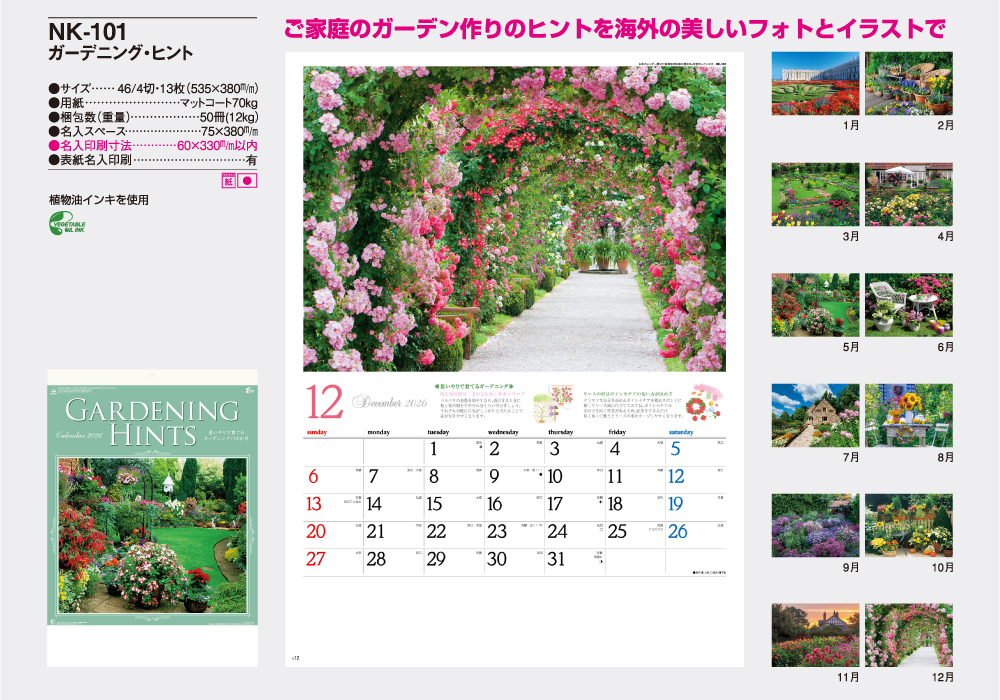This screenshot has width=1000, height=700.
Task: Click the boxed 紙 paper icon
Action: (229, 181)
